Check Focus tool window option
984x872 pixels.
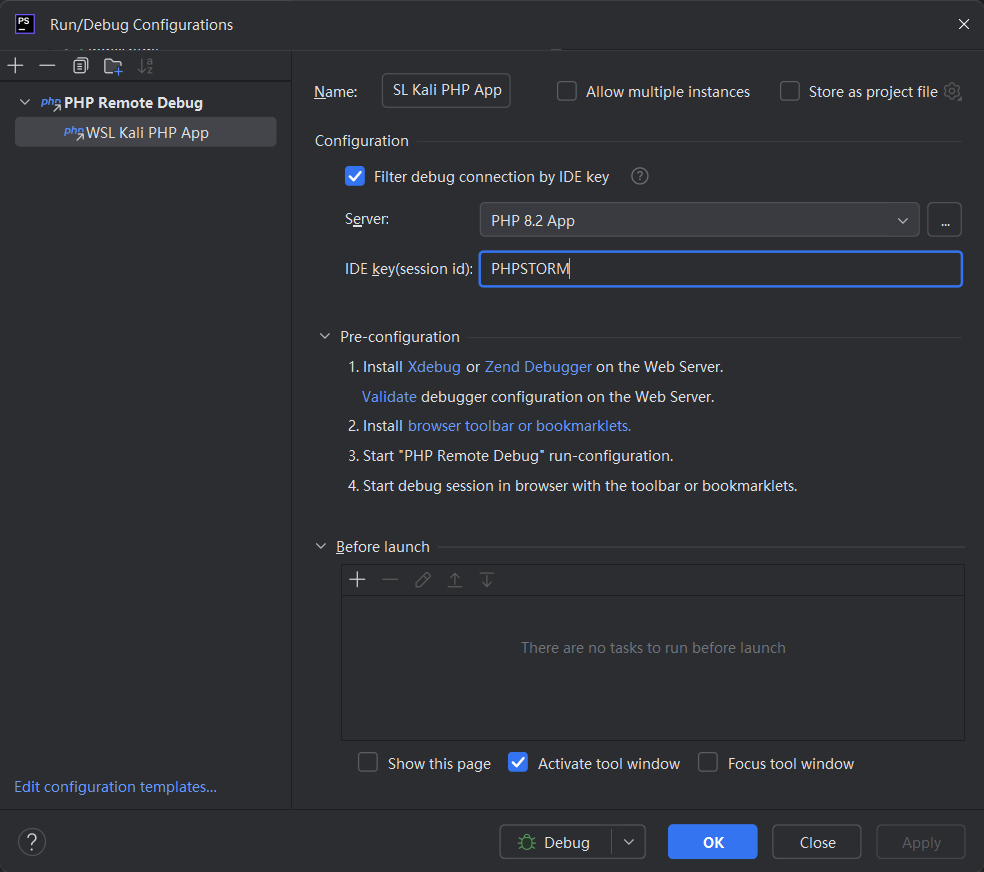[708, 763]
